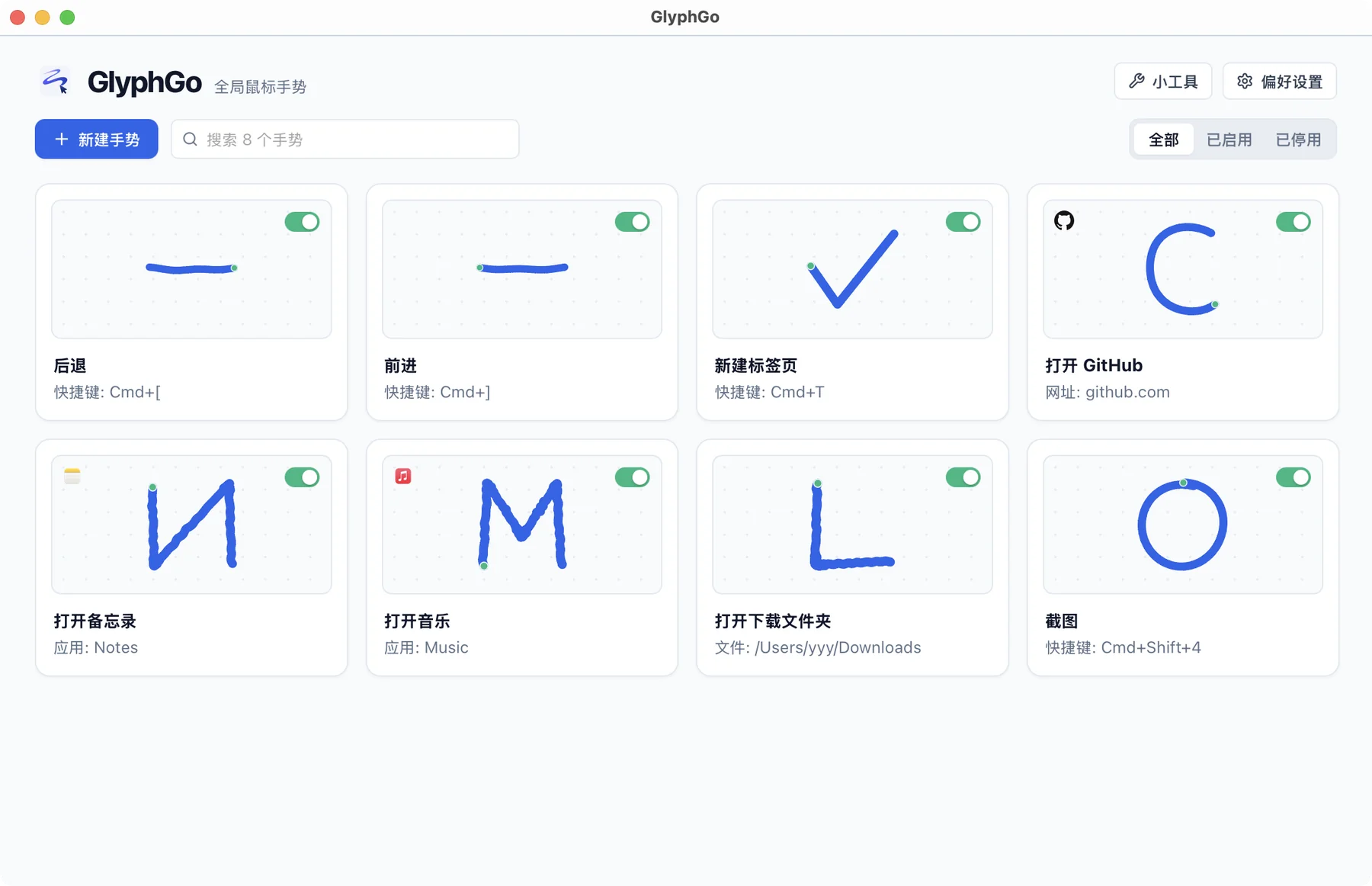The width and height of the screenshot is (1372, 886).
Task: Select the 全部 filter tab
Action: pos(1163,140)
